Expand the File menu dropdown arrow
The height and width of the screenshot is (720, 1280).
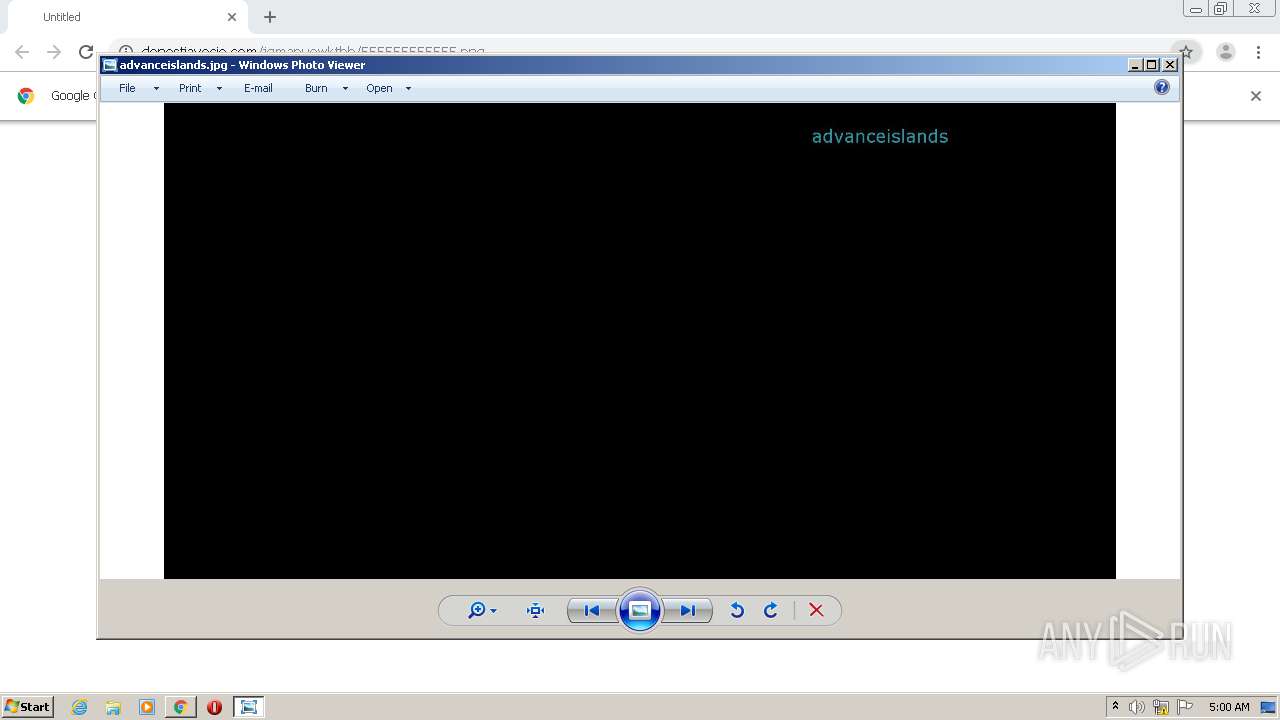tap(156, 88)
